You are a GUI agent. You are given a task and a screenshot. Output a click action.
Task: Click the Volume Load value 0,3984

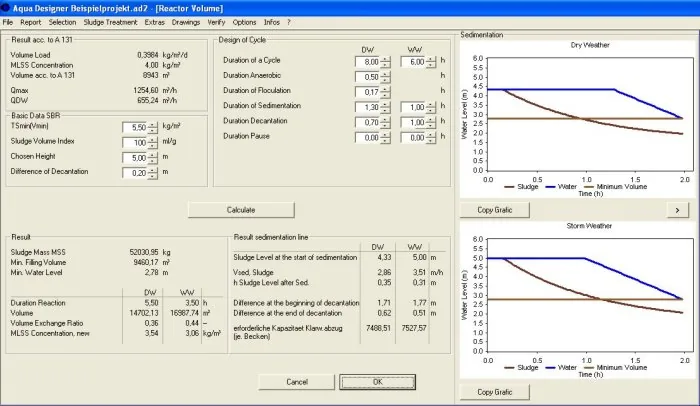click(x=148, y=55)
